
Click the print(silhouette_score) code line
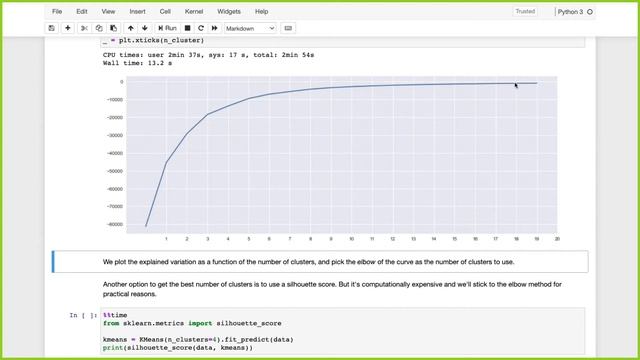178,348
